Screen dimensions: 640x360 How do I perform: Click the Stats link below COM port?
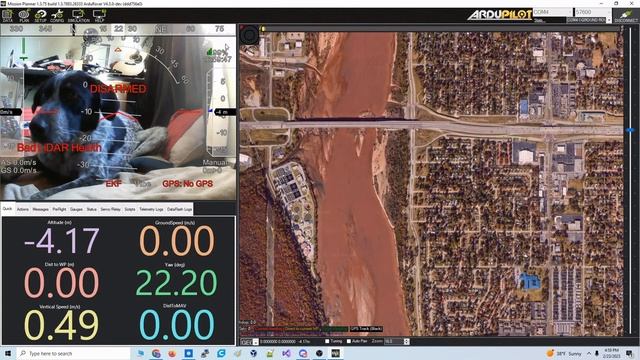tap(538, 20)
